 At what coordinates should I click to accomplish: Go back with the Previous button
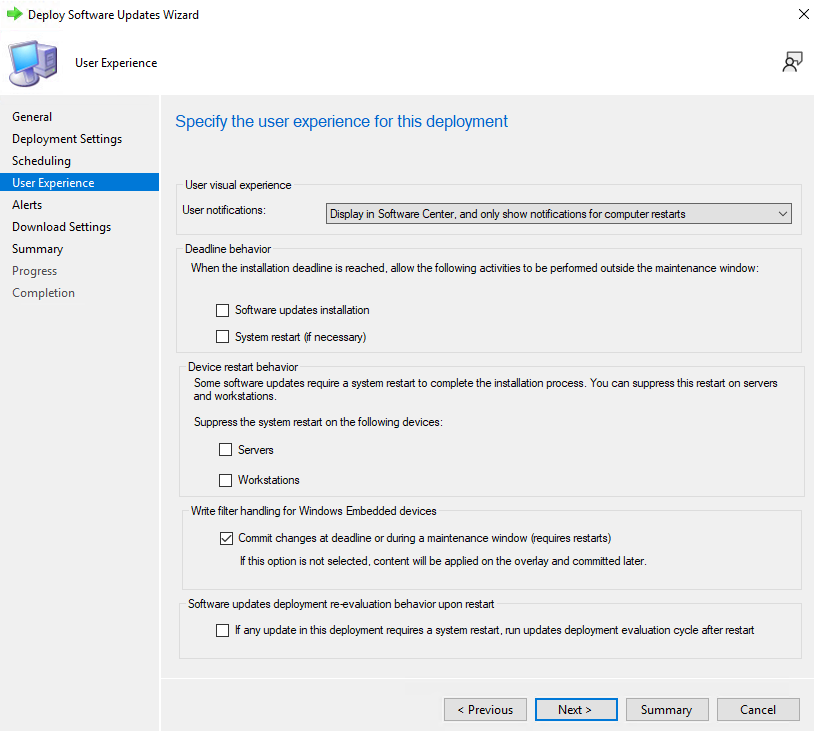(485, 709)
